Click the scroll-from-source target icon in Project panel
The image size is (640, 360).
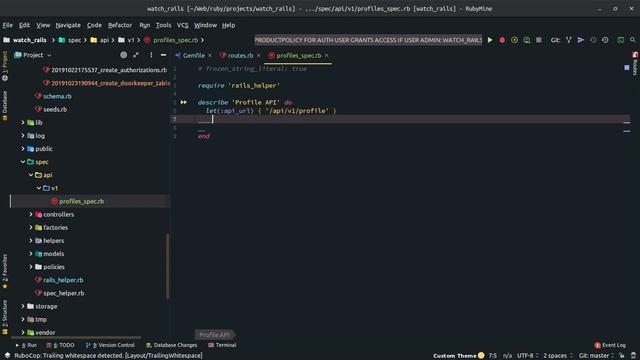point(123,55)
